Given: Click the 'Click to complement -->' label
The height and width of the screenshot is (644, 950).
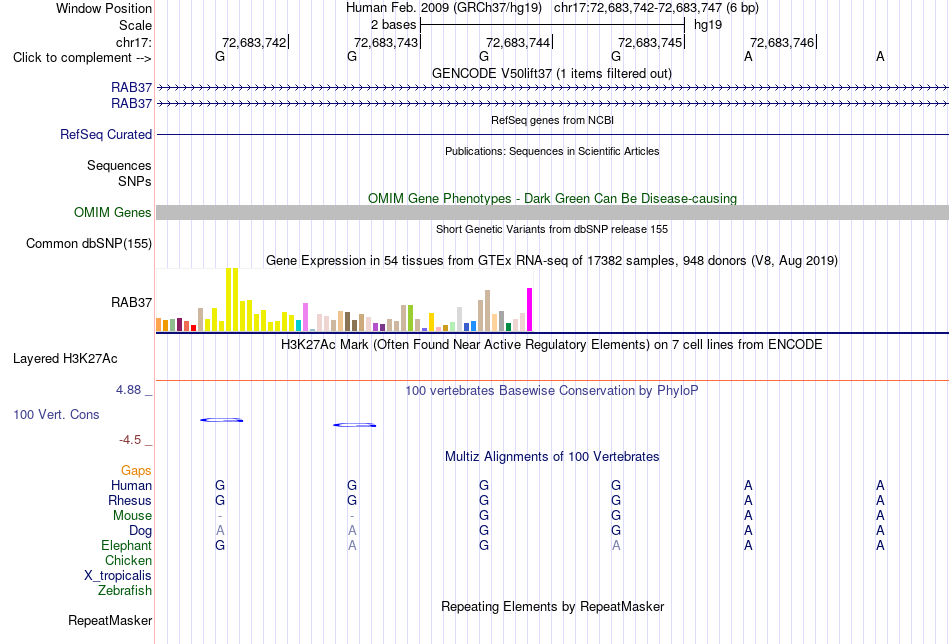Looking at the screenshot, I should coord(82,58).
